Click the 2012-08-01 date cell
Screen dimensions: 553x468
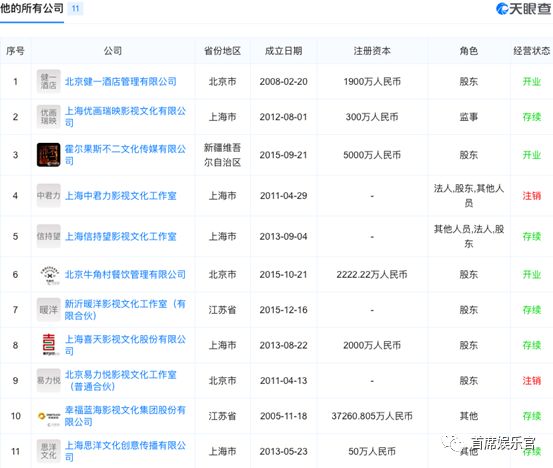[x=284, y=117]
